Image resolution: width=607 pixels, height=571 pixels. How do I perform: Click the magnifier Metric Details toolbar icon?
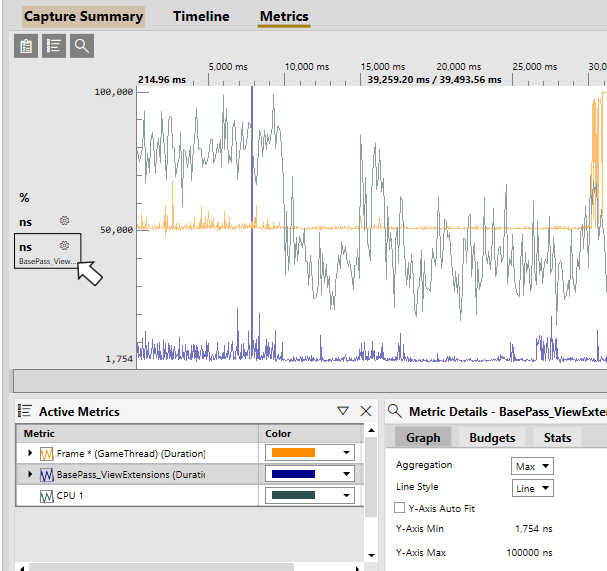coord(82,46)
